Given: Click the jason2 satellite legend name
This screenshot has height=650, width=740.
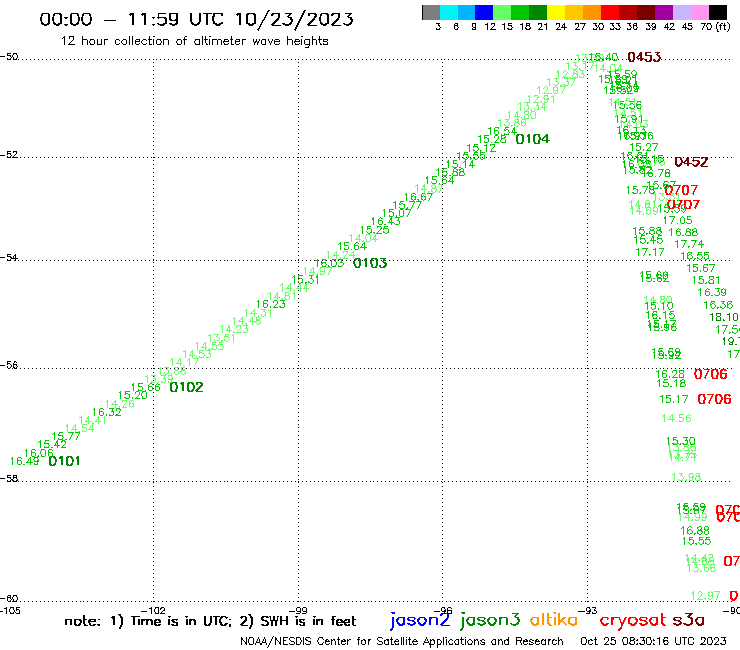Looking at the screenshot, I should pos(420,621).
